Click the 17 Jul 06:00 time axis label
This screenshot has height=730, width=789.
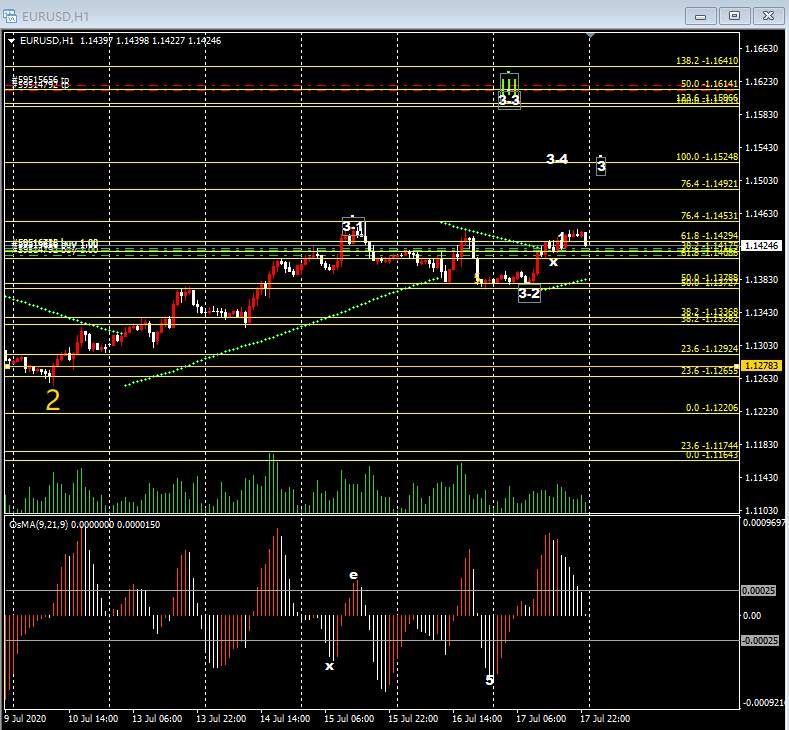click(541, 719)
